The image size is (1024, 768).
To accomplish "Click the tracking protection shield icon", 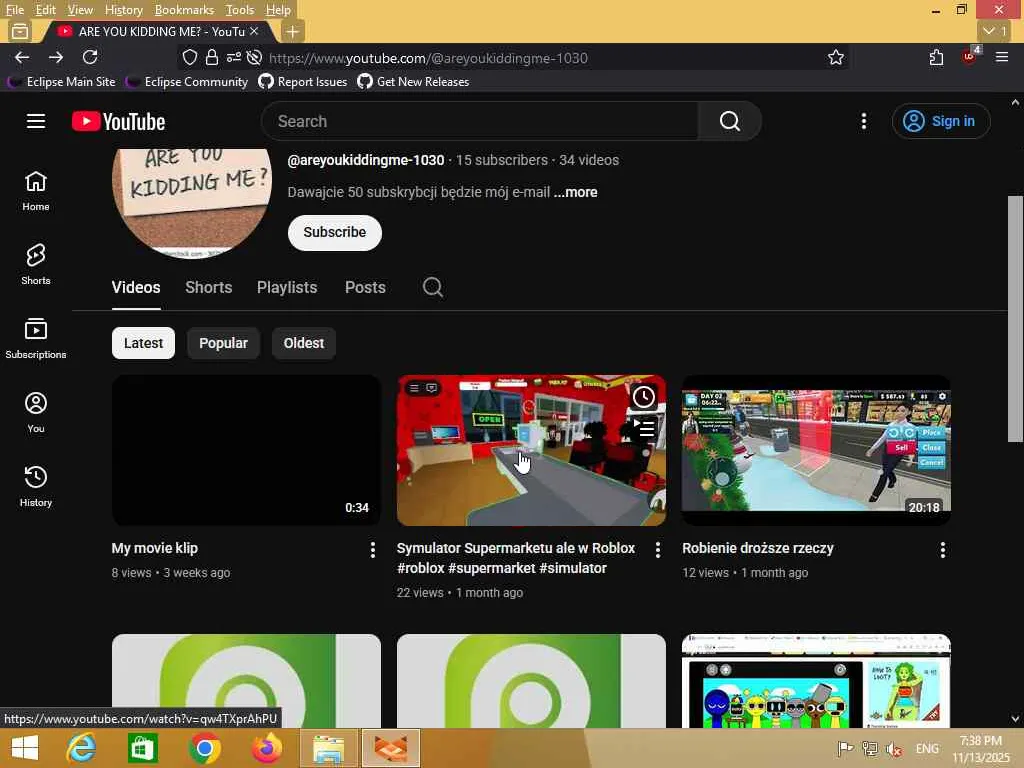I will click(189, 57).
